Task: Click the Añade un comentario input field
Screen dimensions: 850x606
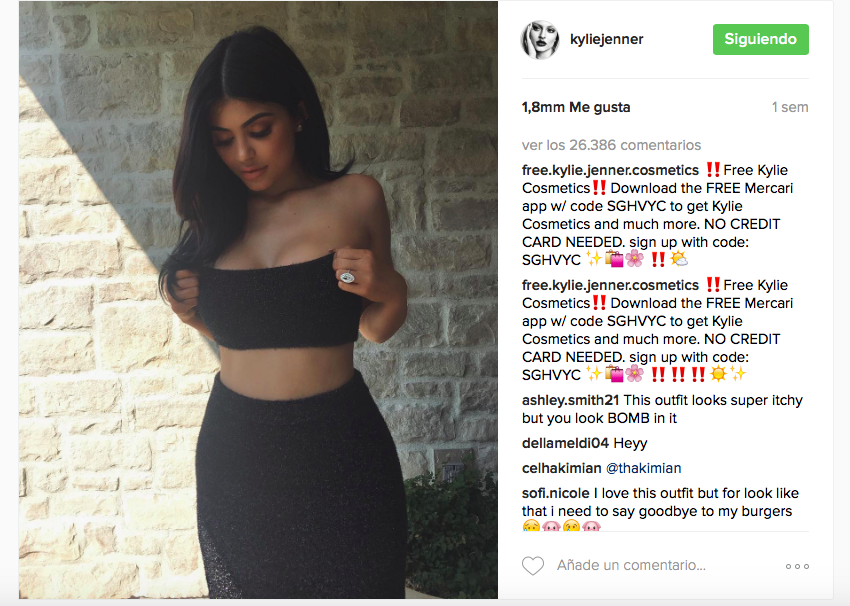Action: [630, 565]
